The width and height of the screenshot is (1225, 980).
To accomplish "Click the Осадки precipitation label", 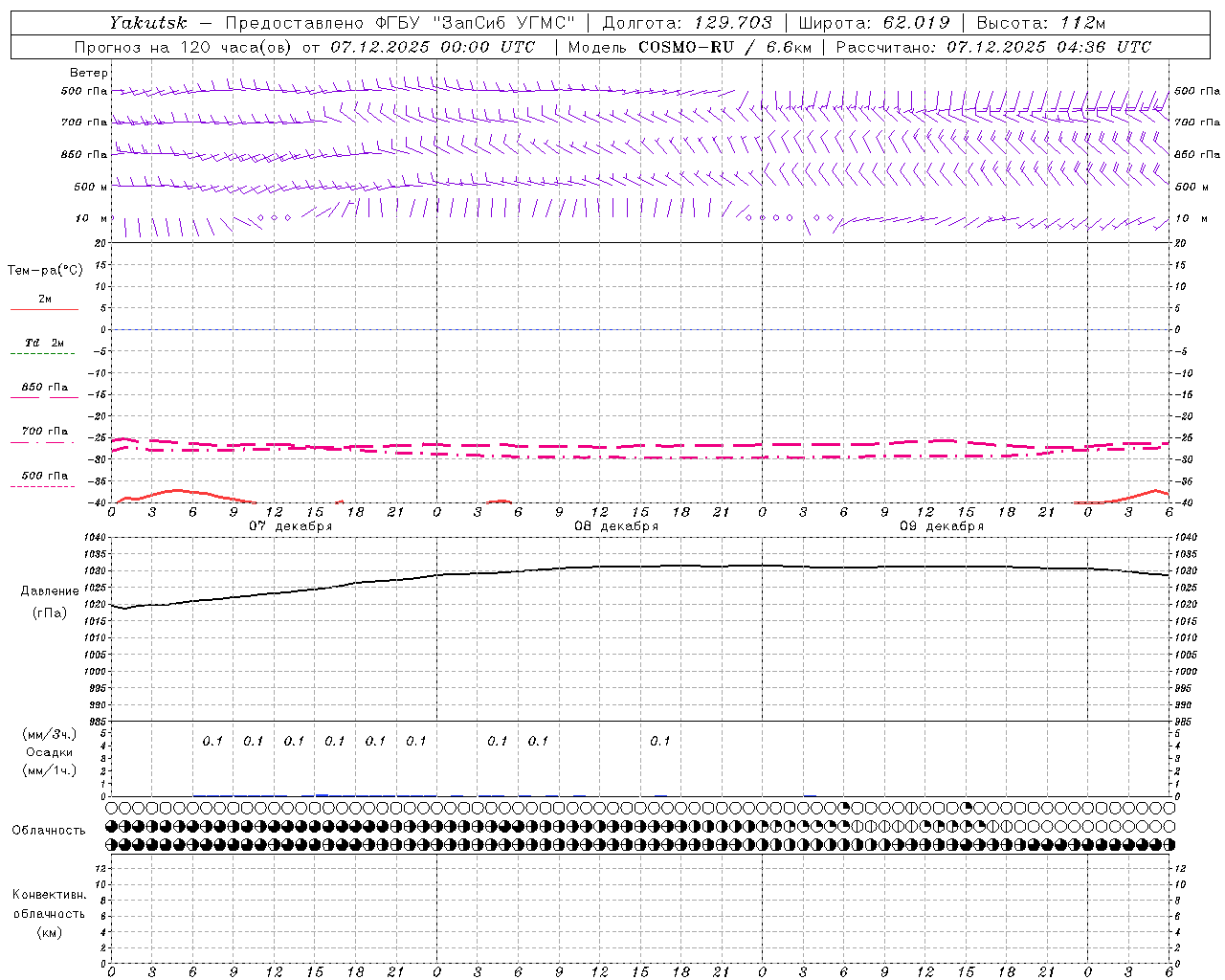I will click(49, 753).
